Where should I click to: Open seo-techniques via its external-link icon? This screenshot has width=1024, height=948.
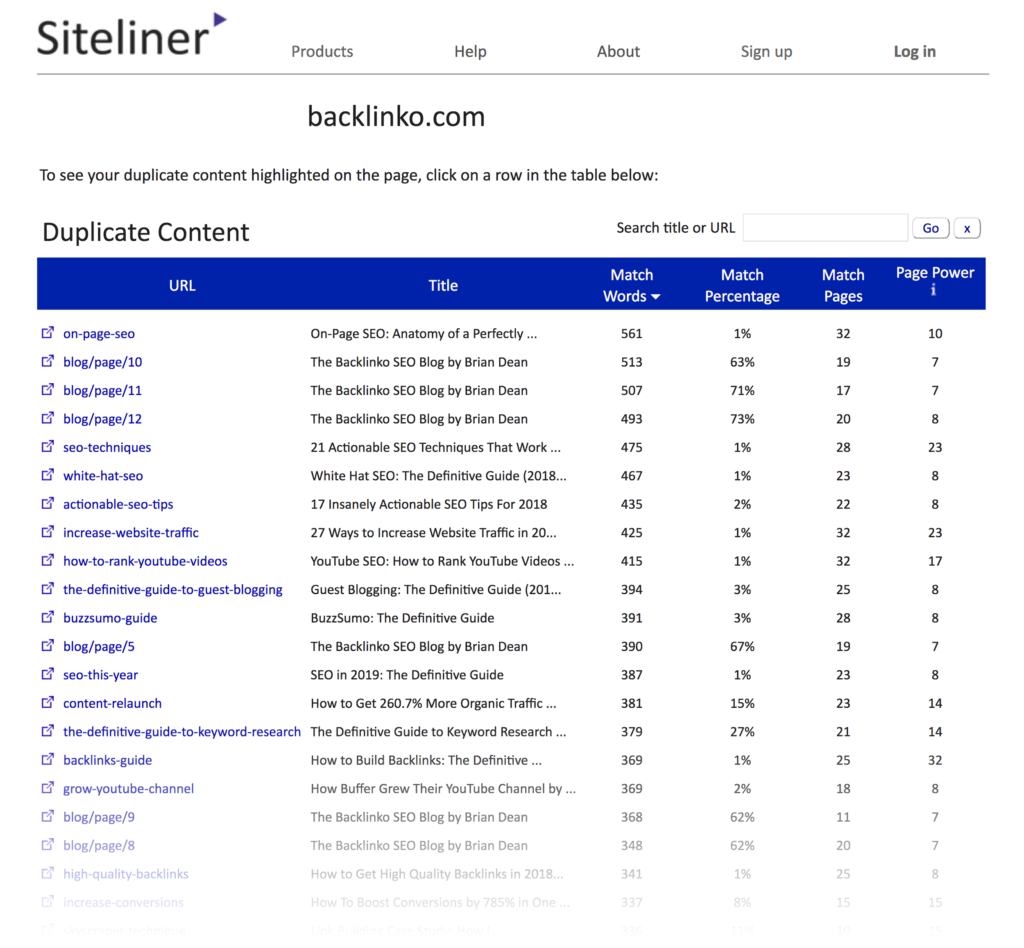pyautogui.click(x=47, y=447)
